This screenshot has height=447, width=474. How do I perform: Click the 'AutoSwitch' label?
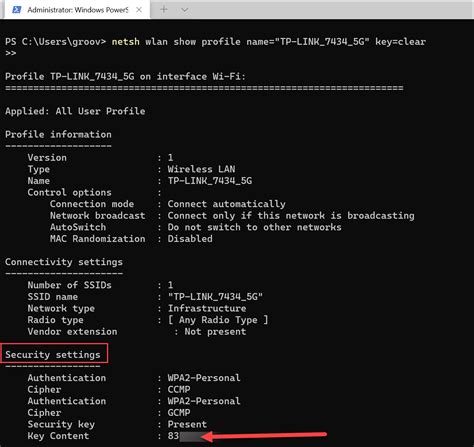point(78,227)
